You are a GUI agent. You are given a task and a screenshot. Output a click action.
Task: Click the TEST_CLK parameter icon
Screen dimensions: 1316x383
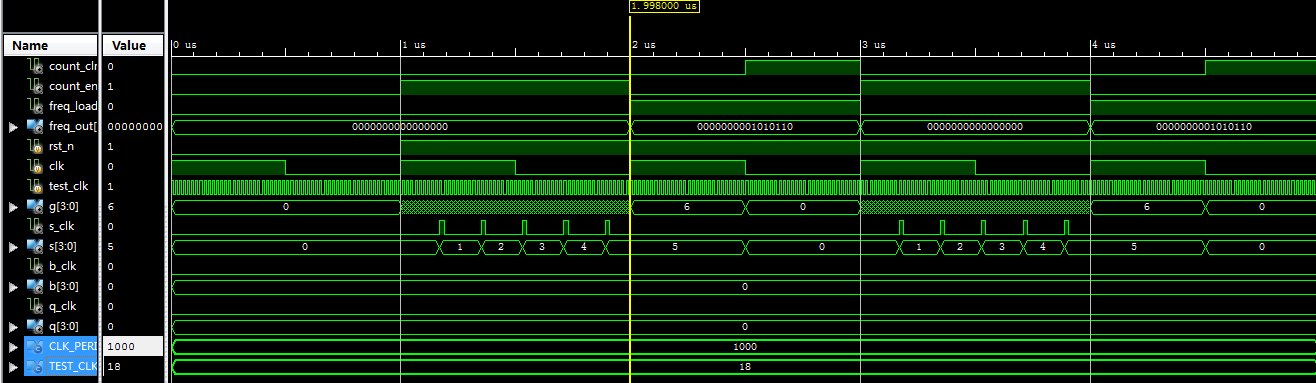click(34, 366)
